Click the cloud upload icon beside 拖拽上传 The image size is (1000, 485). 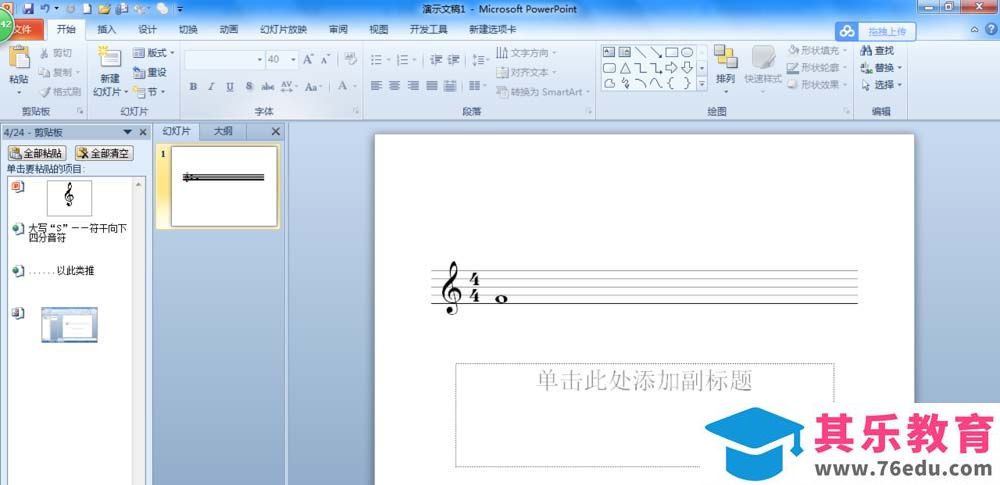[x=847, y=31]
